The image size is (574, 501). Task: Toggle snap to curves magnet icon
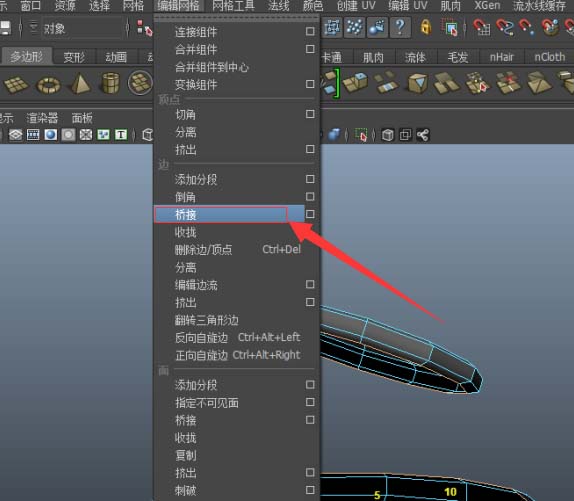click(x=504, y=28)
